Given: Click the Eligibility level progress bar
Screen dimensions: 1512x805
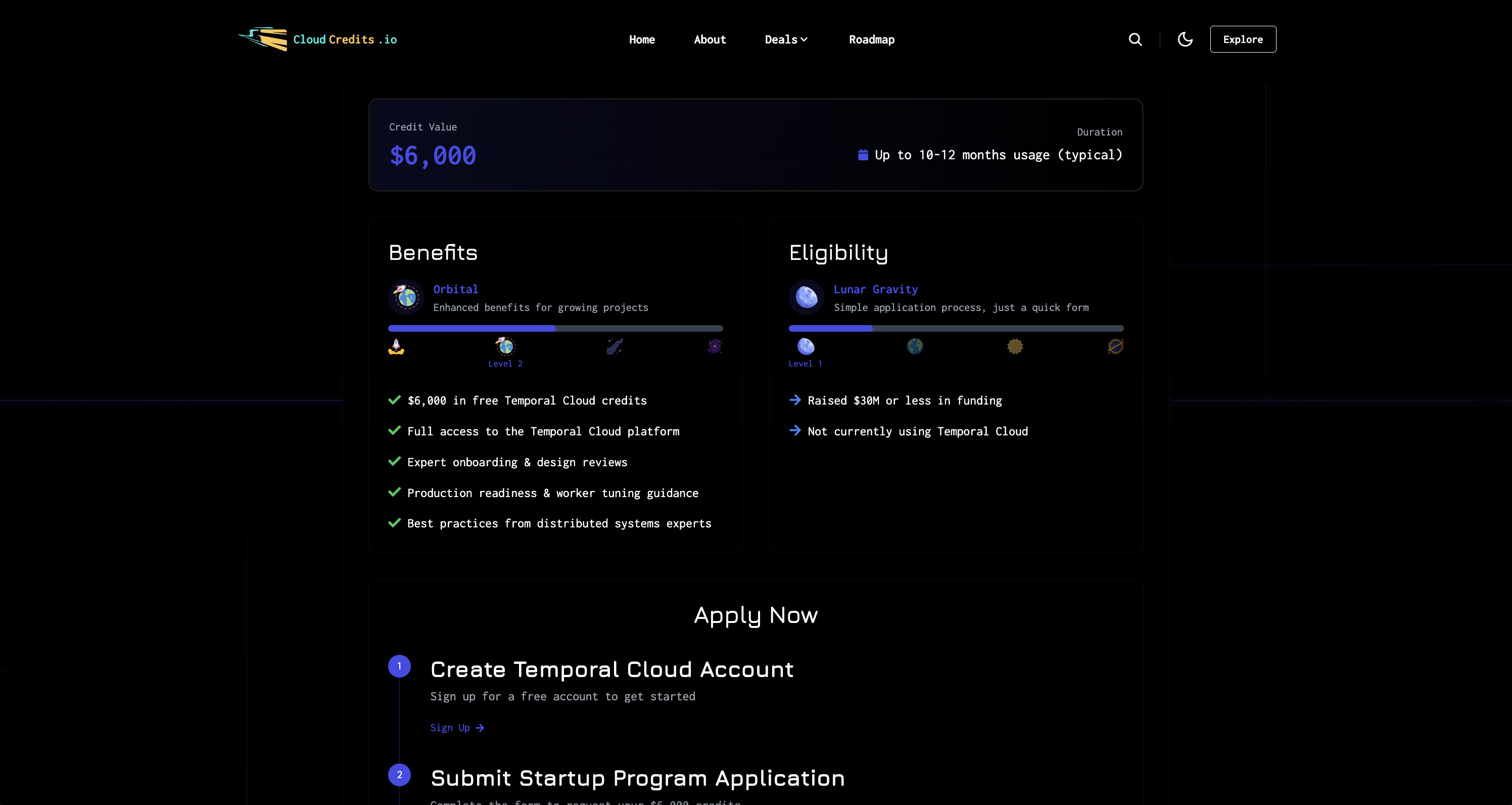Looking at the screenshot, I should point(956,329).
